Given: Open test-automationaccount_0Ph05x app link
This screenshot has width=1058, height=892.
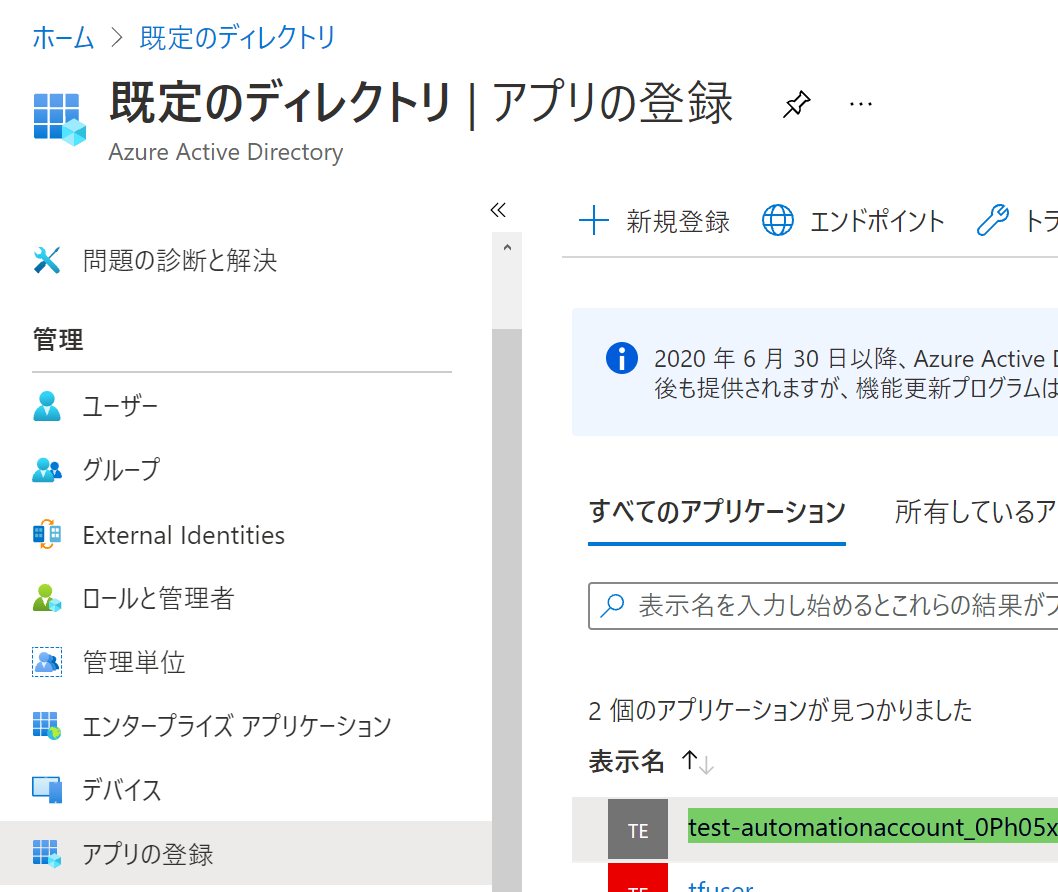Looking at the screenshot, I should 872,827.
